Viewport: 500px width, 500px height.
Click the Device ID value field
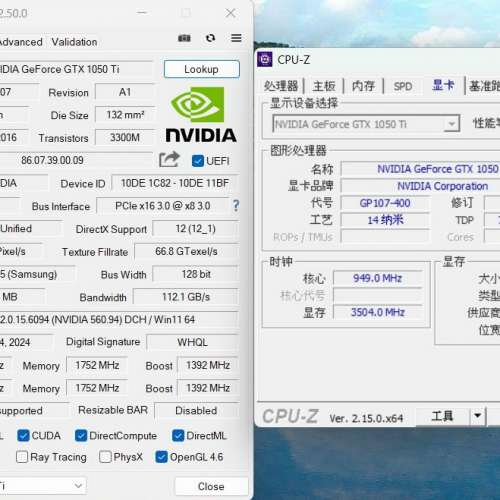click(x=175, y=183)
